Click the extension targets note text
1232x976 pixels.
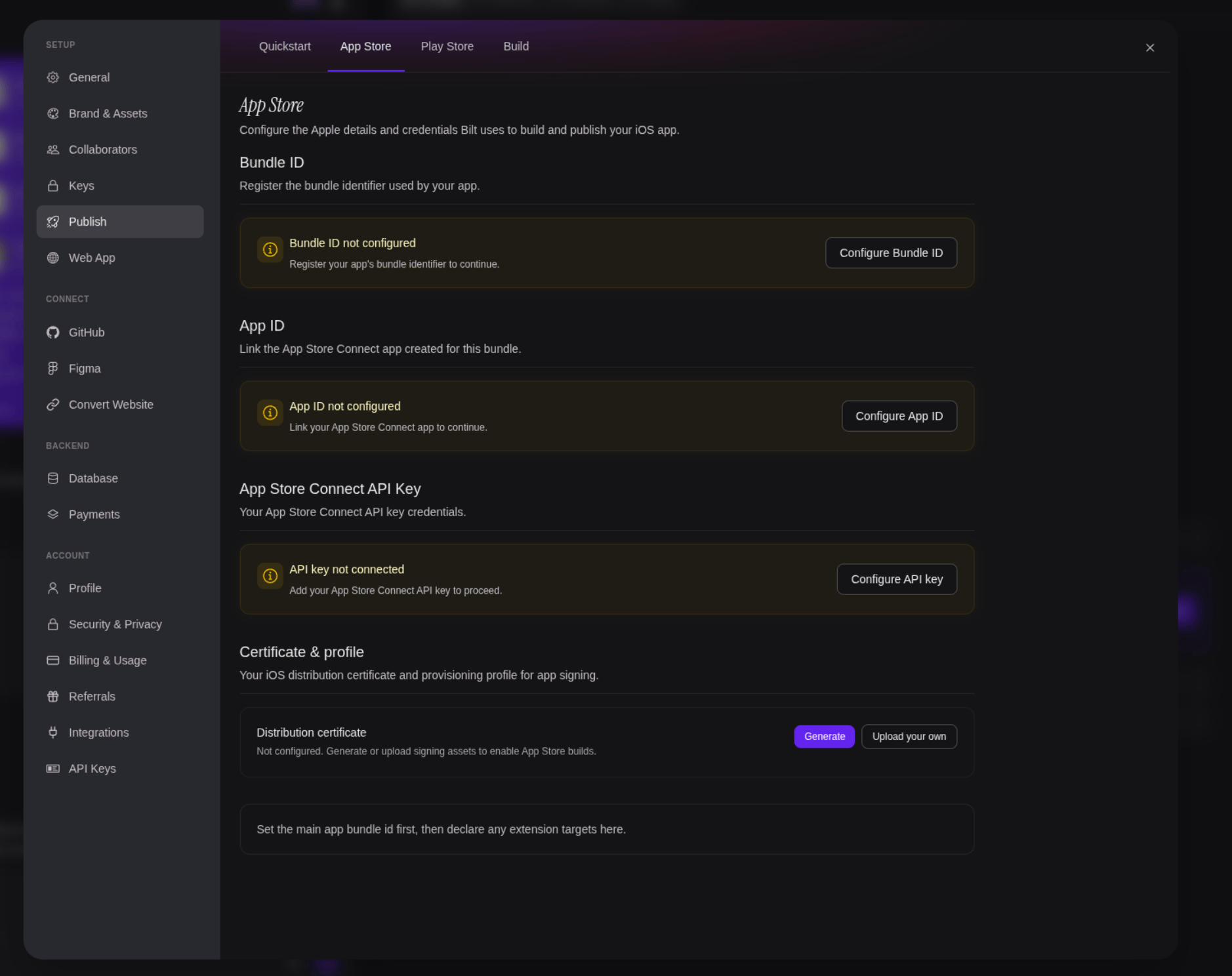(441, 830)
